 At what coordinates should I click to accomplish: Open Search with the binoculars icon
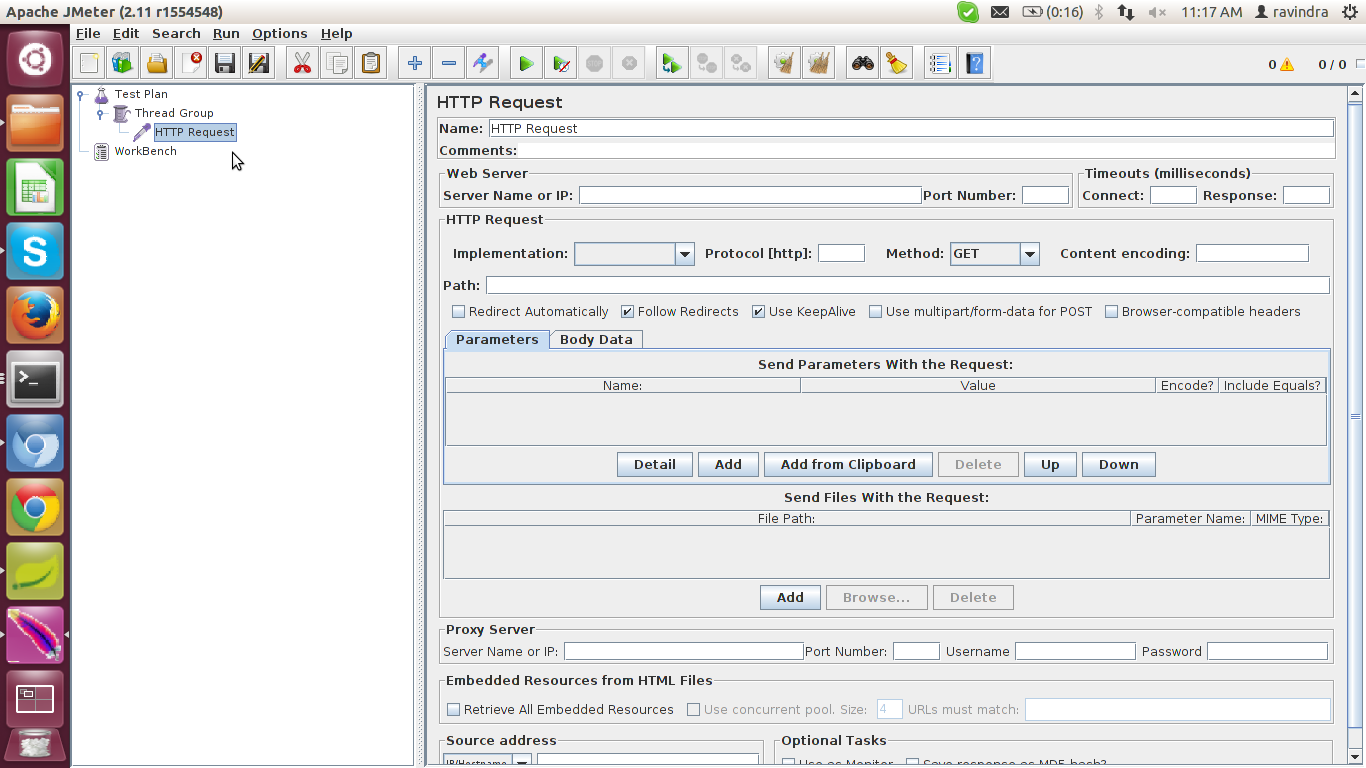[x=863, y=64]
